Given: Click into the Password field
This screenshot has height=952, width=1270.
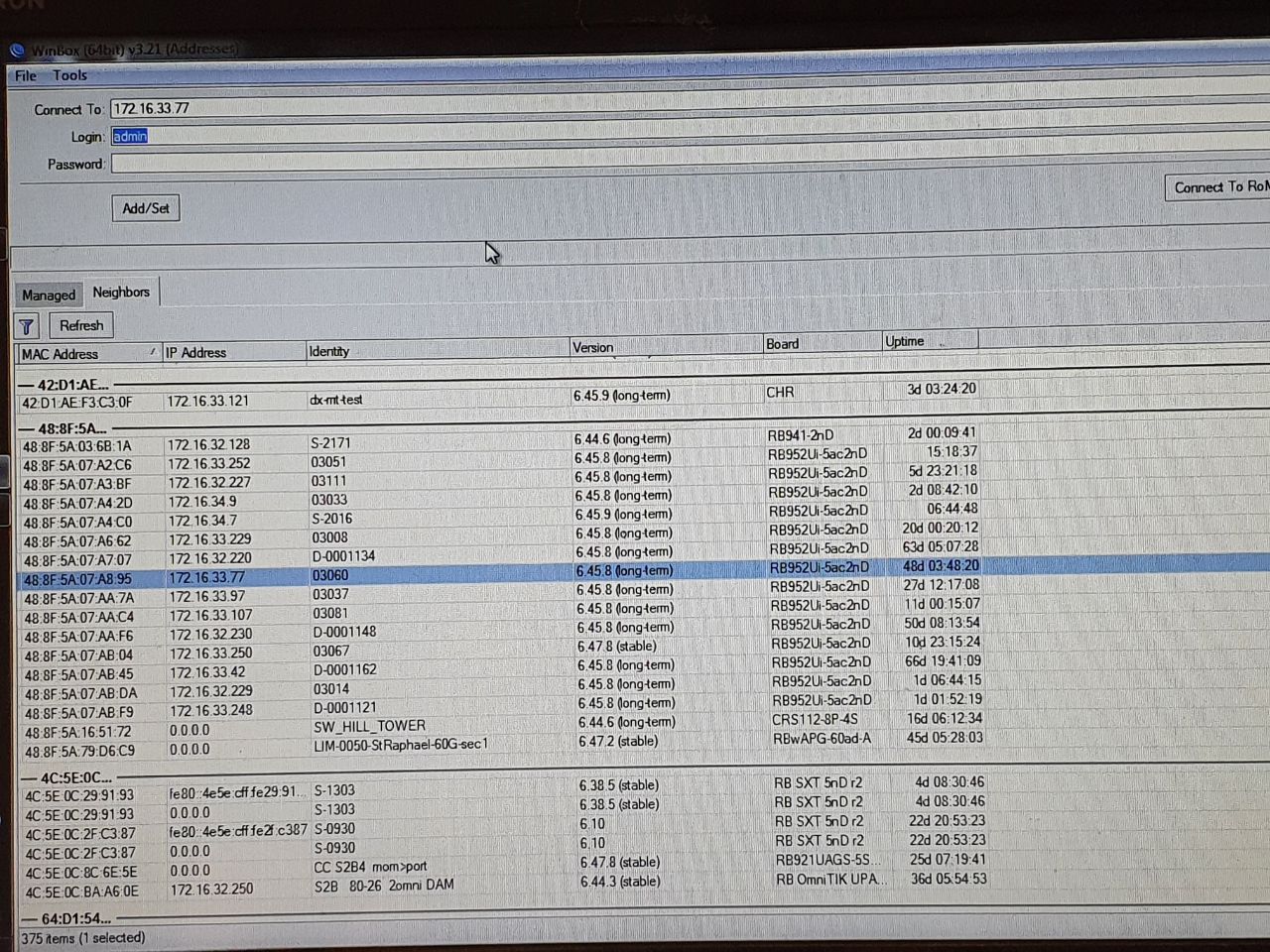Looking at the screenshot, I should pyautogui.click(x=595, y=164).
